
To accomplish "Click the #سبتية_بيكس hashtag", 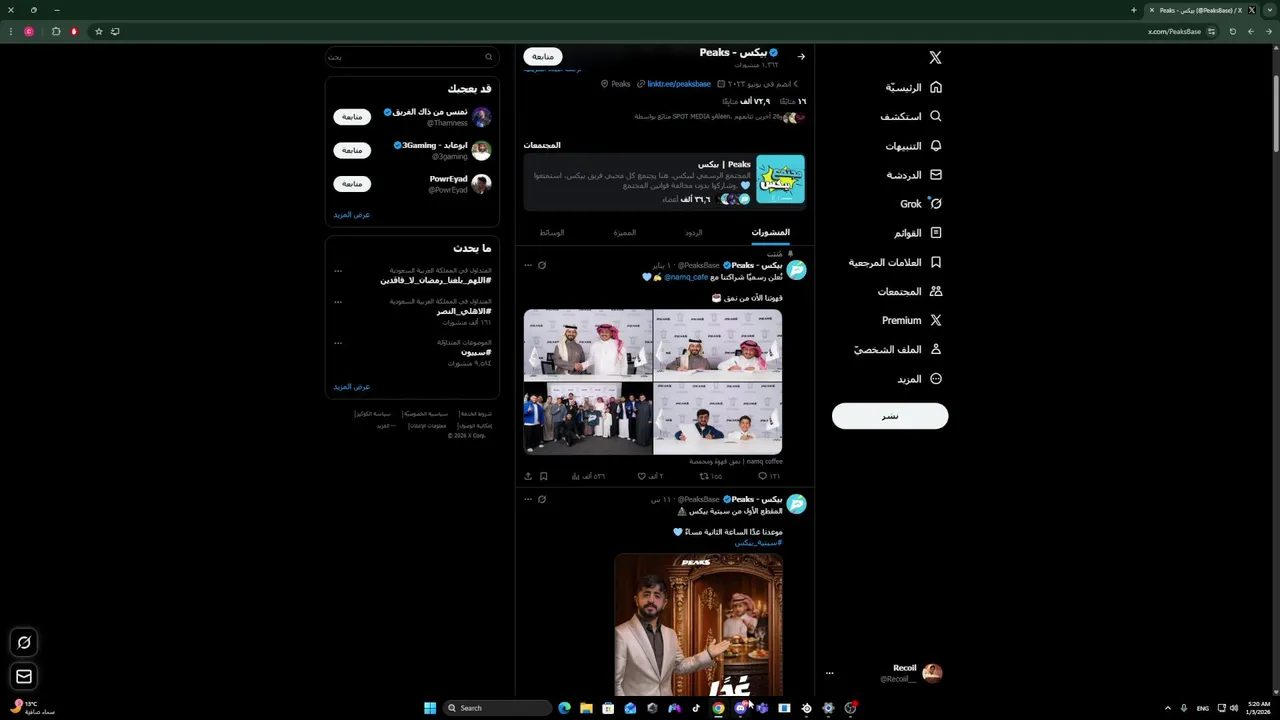I will pos(759,543).
